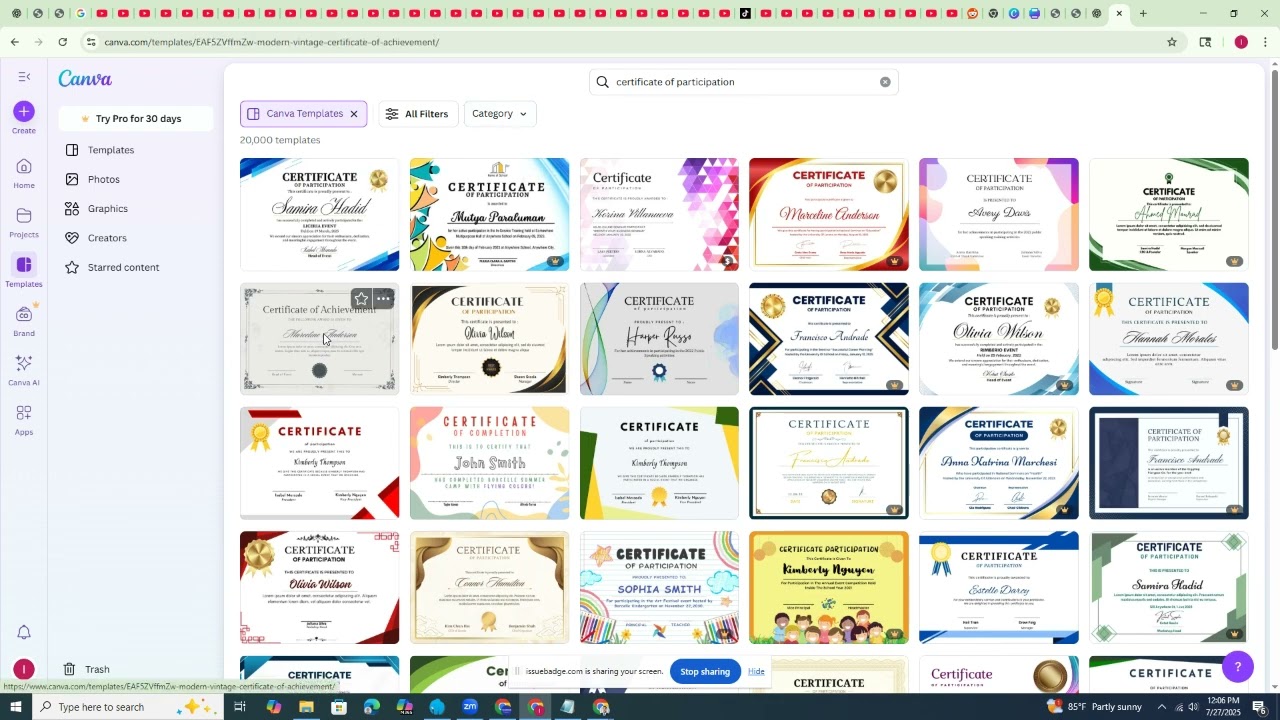Go to Home in sidebar

click(x=24, y=173)
